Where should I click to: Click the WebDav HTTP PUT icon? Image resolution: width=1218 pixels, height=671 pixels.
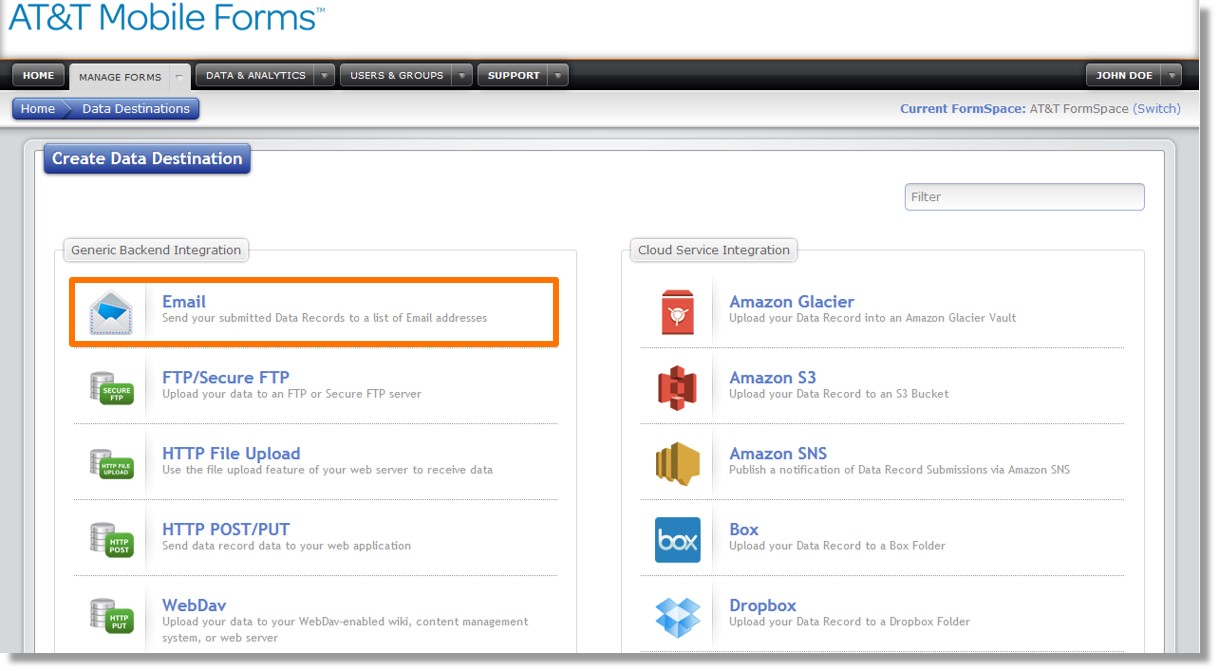coord(110,616)
